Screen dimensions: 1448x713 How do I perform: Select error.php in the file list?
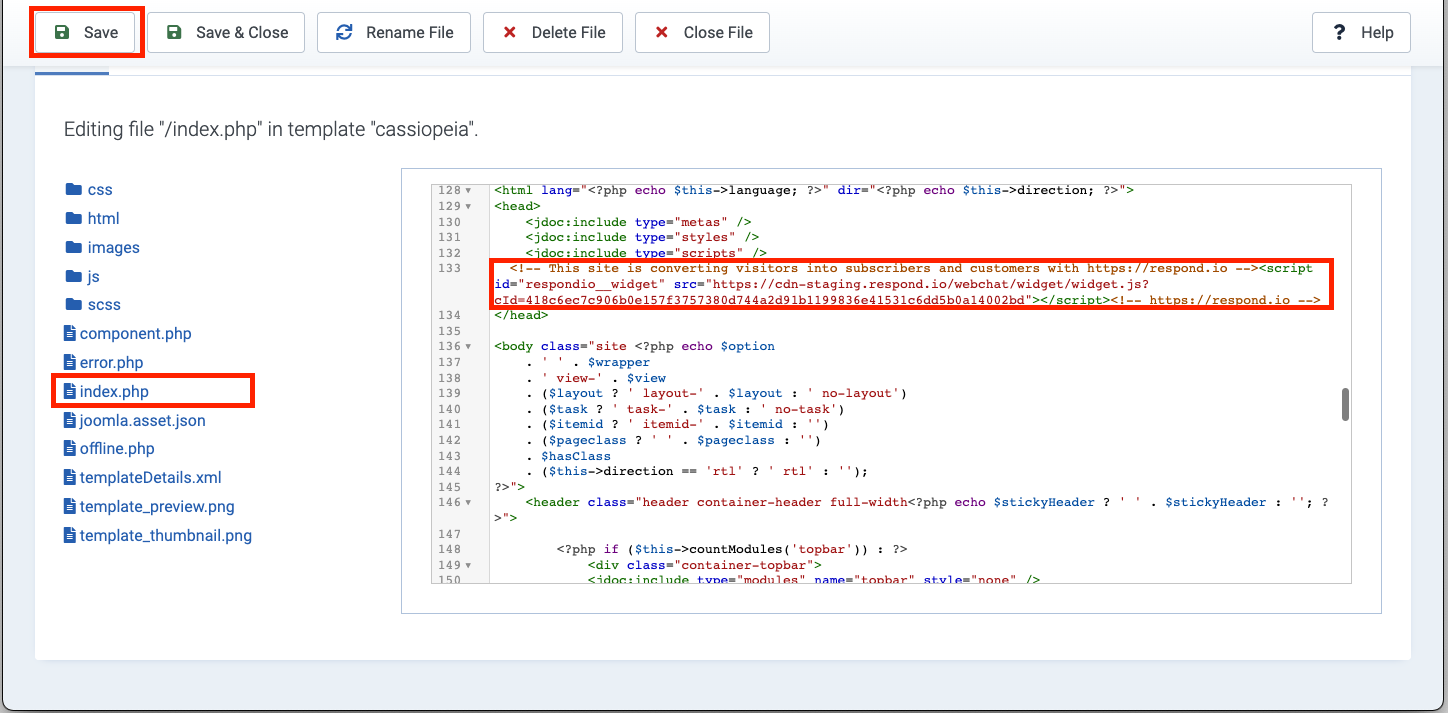(x=103, y=363)
